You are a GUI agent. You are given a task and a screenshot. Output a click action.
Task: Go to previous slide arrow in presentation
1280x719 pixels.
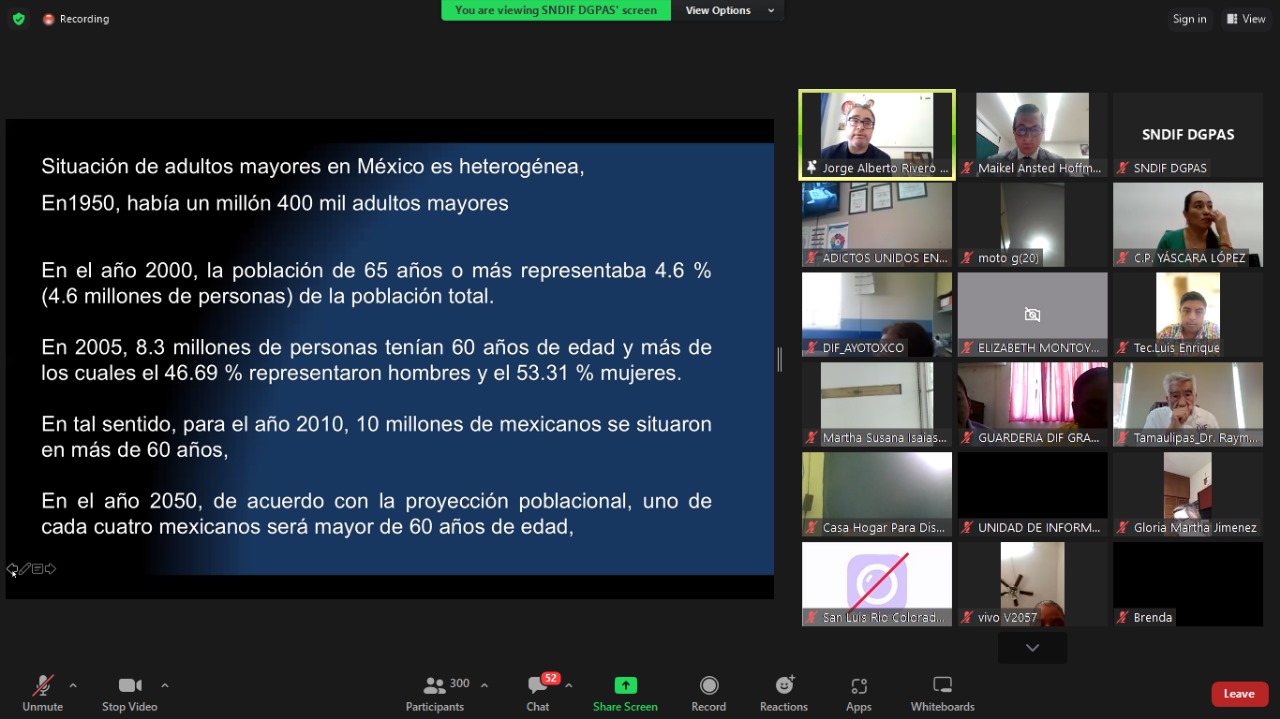coord(12,569)
